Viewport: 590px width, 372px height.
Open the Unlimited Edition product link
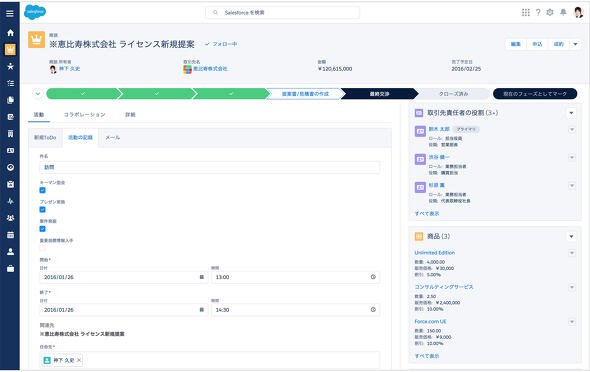click(x=435, y=253)
